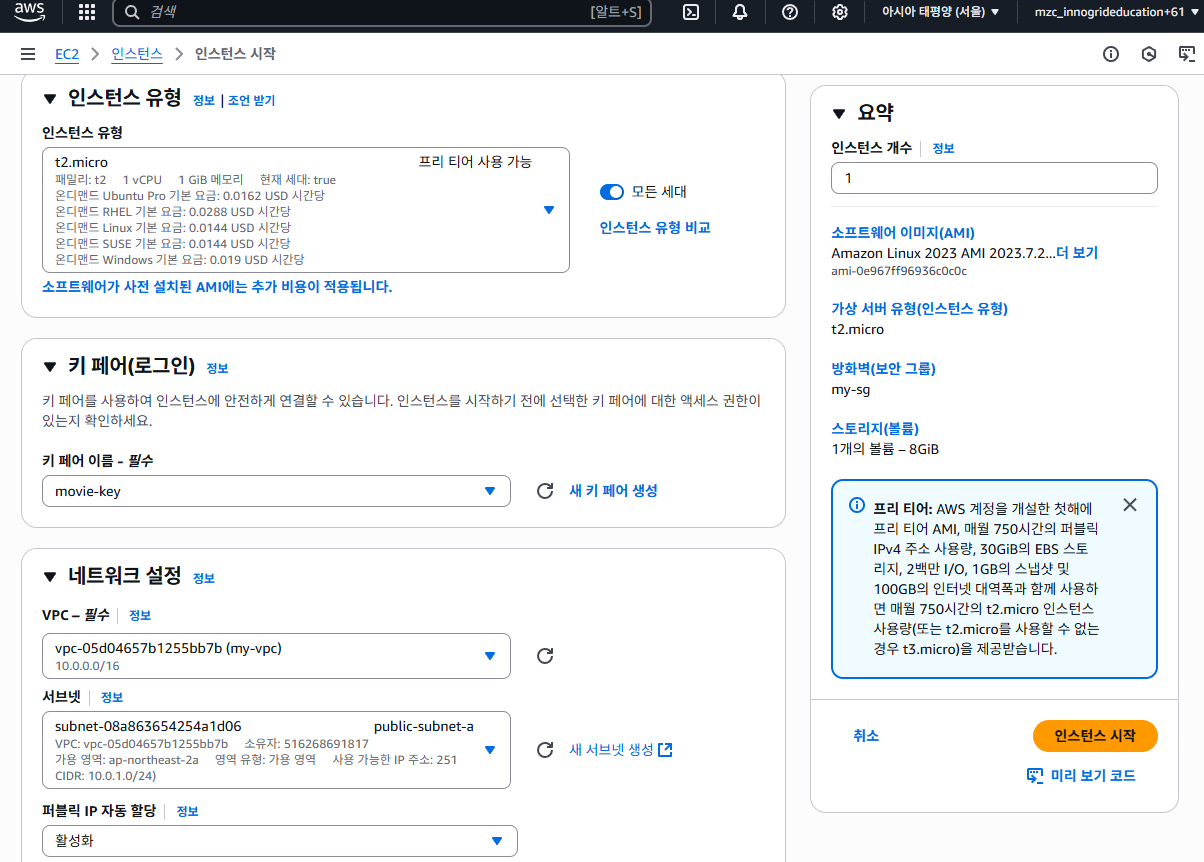1204x862 pixels.
Task: Click 새 키 페어 생성 link
Action: [x=613, y=491]
